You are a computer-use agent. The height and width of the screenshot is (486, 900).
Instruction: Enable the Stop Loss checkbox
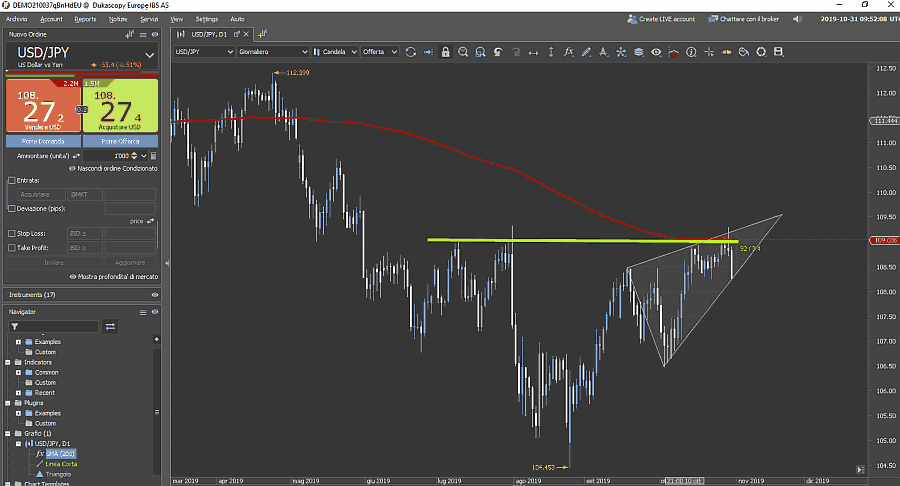pyautogui.click(x=11, y=233)
